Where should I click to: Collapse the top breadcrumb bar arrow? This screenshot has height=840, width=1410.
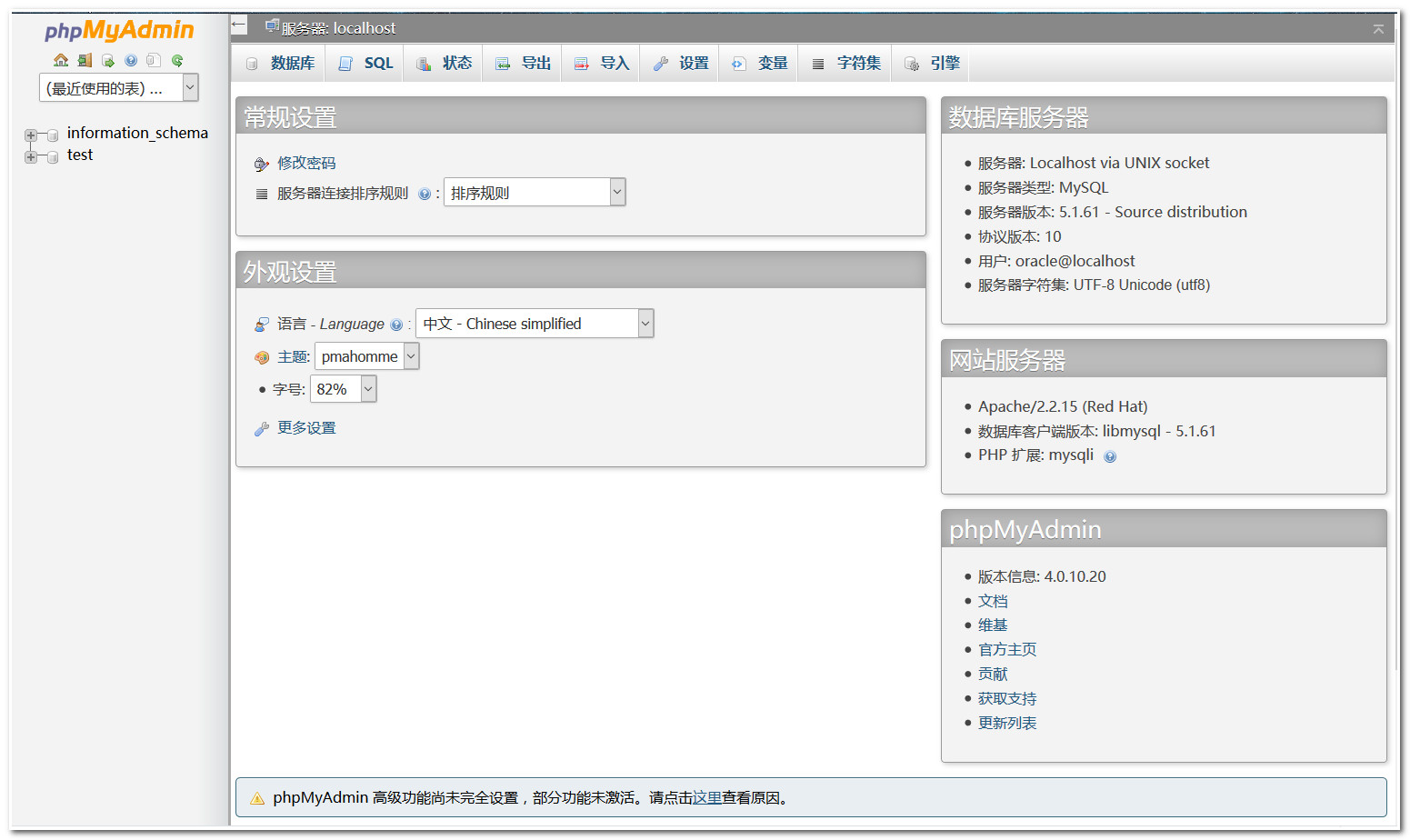pos(1378,29)
